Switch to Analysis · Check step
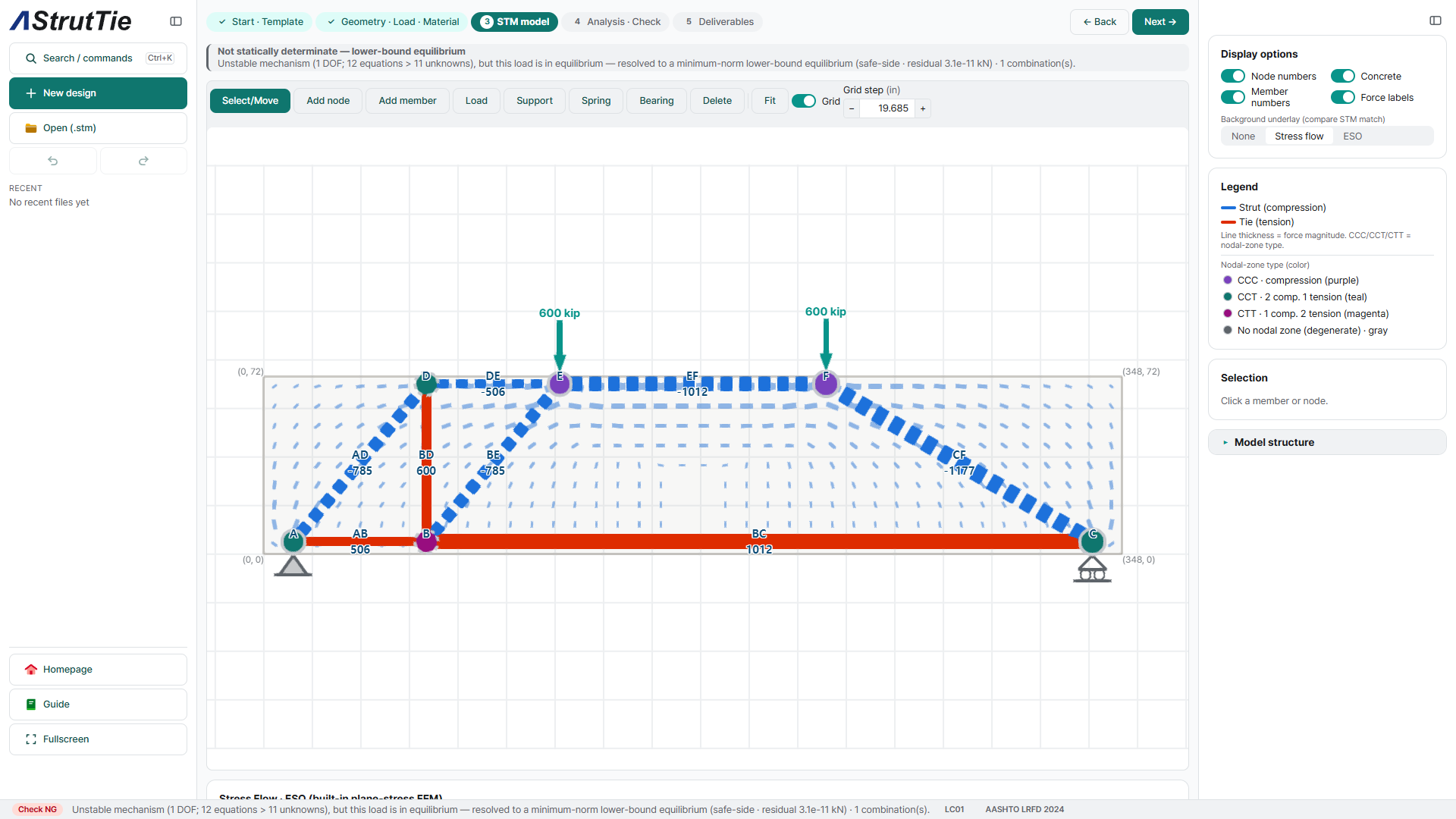This screenshot has height=819, width=1456. (x=616, y=22)
